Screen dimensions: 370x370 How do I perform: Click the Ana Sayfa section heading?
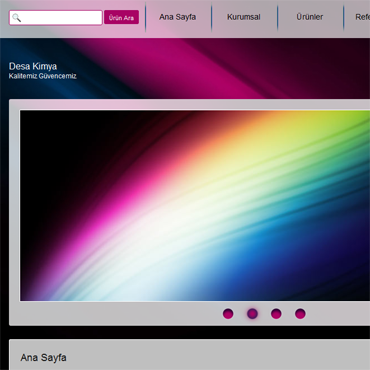(x=43, y=358)
